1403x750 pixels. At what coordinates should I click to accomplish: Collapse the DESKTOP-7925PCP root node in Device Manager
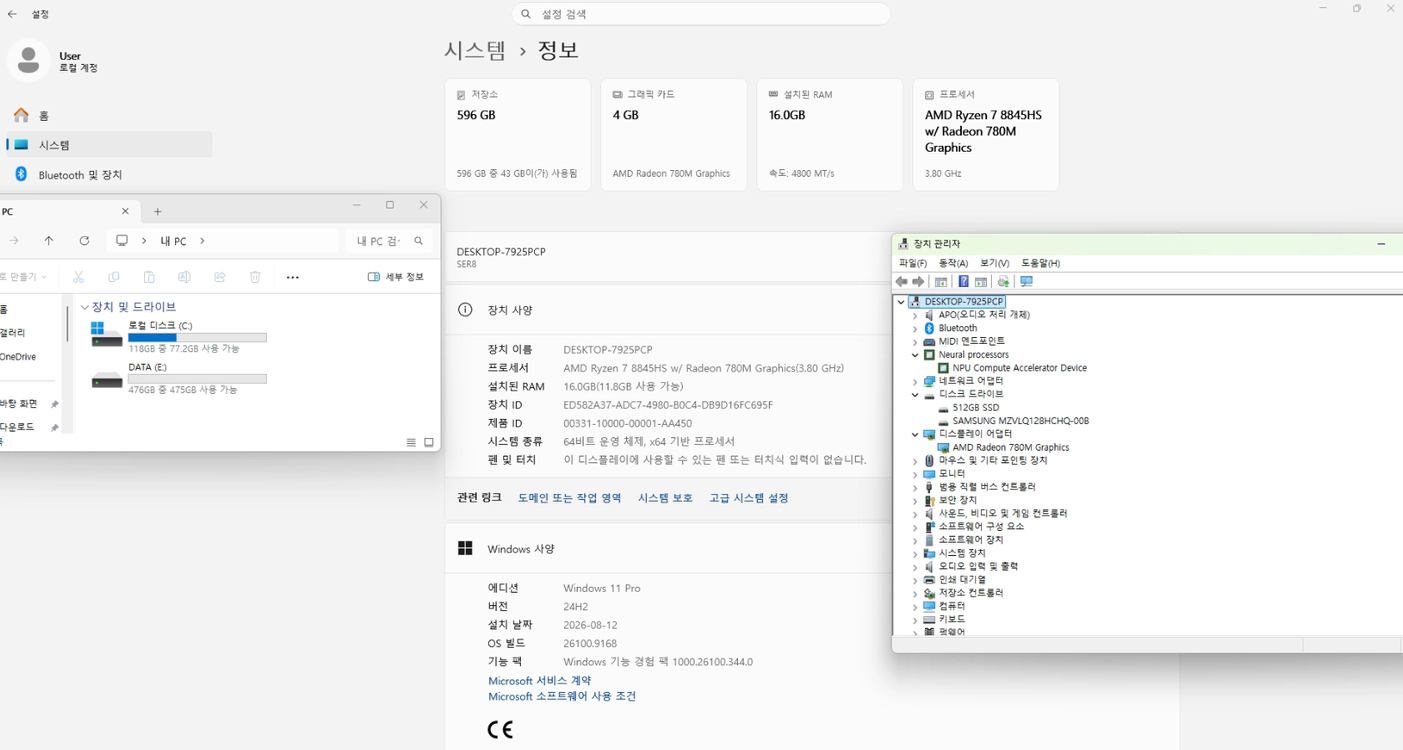(901, 301)
